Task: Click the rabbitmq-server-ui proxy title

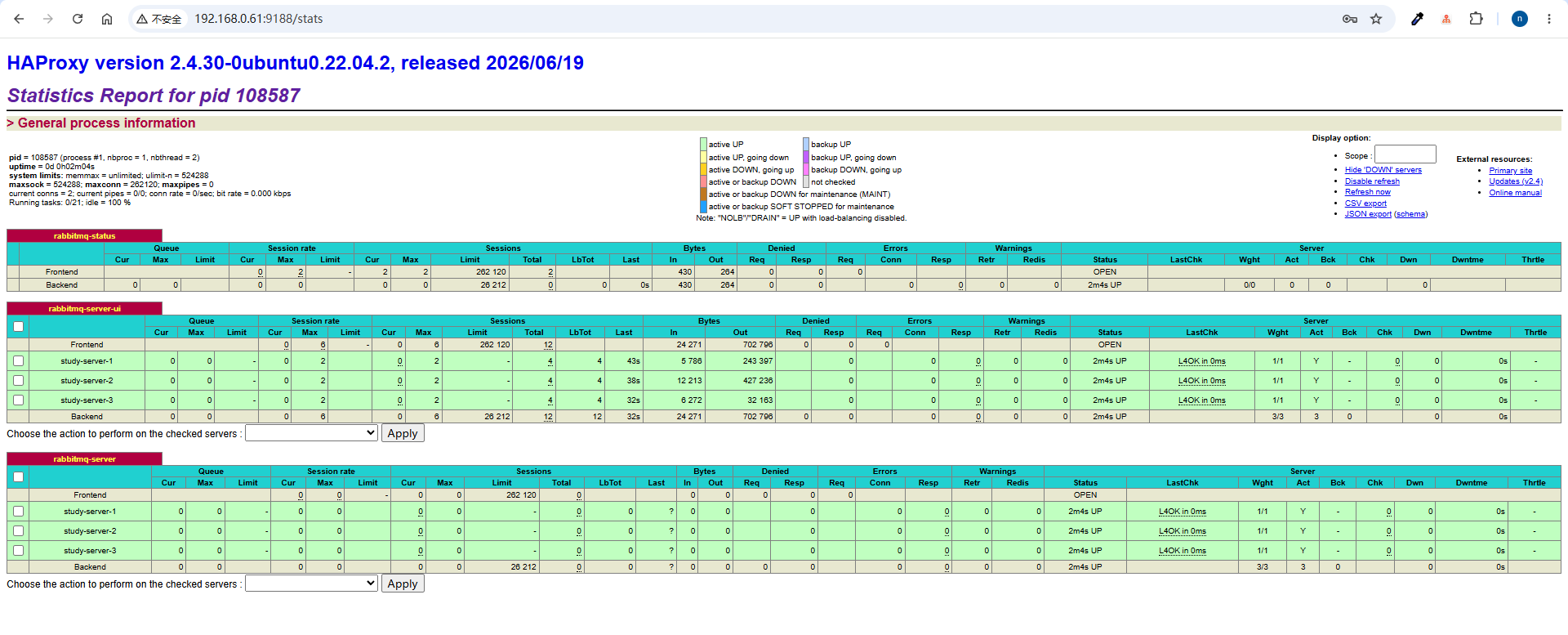Action: click(85, 309)
